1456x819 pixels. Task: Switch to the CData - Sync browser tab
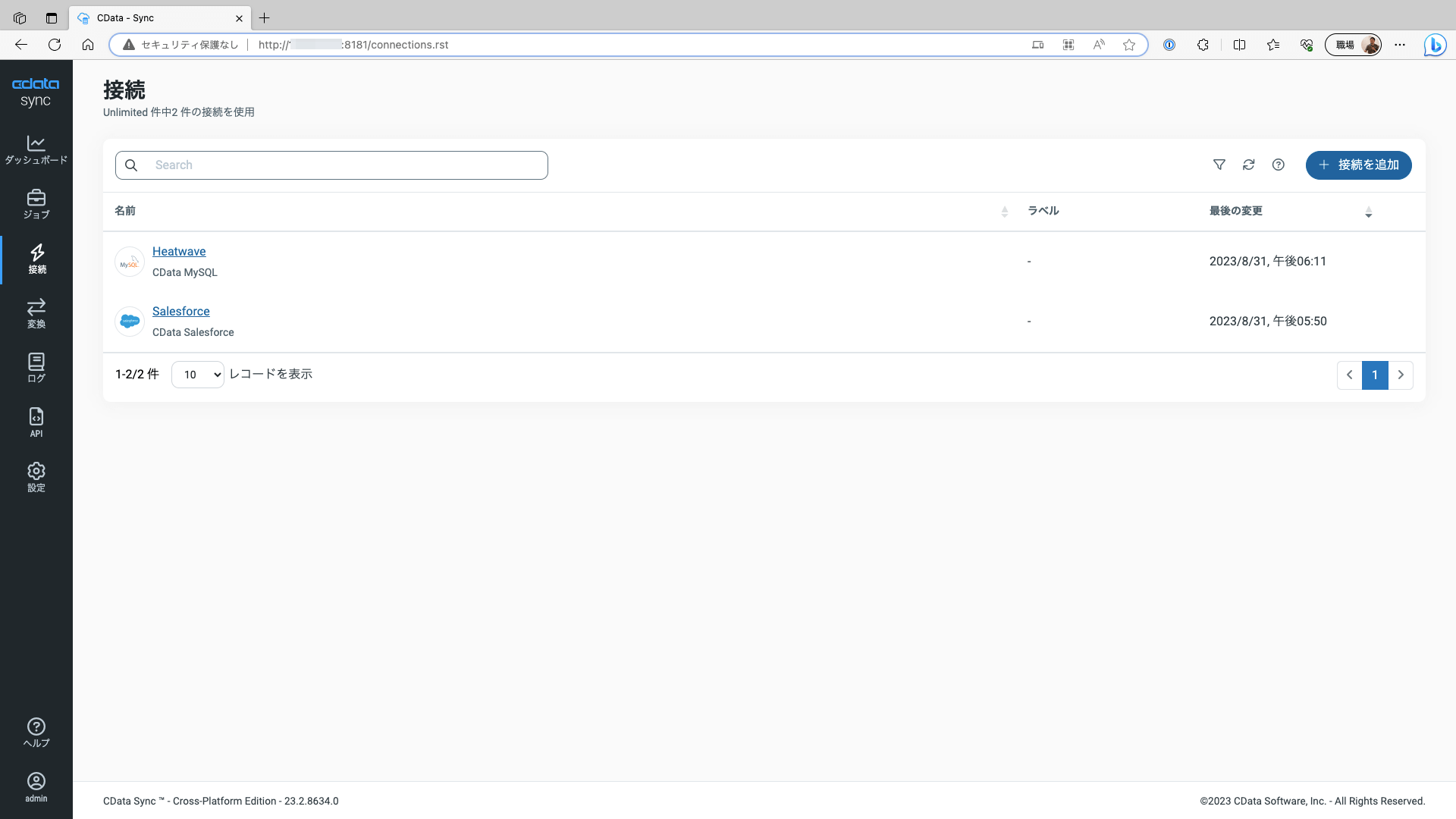click(152, 18)
